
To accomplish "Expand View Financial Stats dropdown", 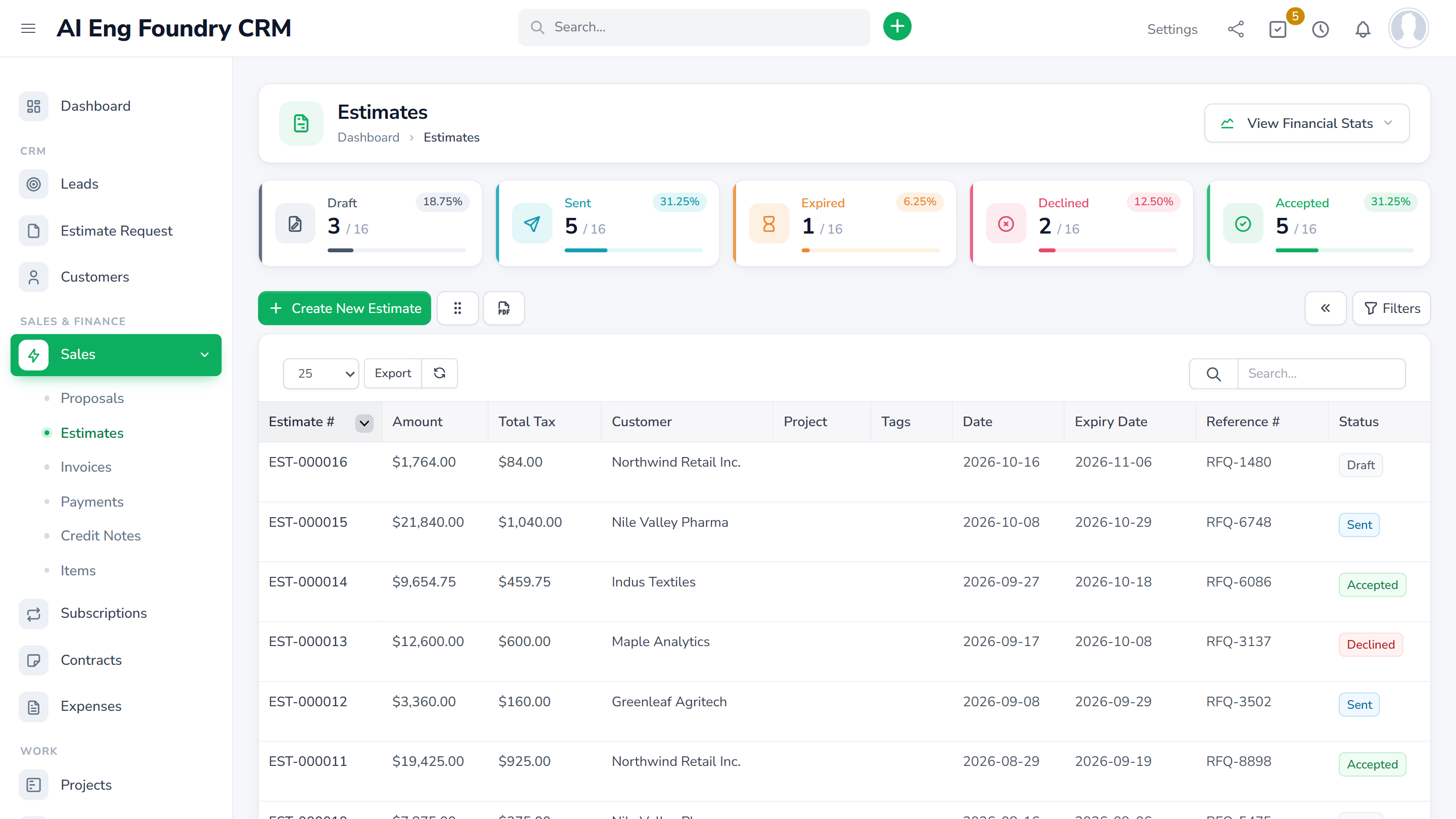I will (x=1306, y=123).
